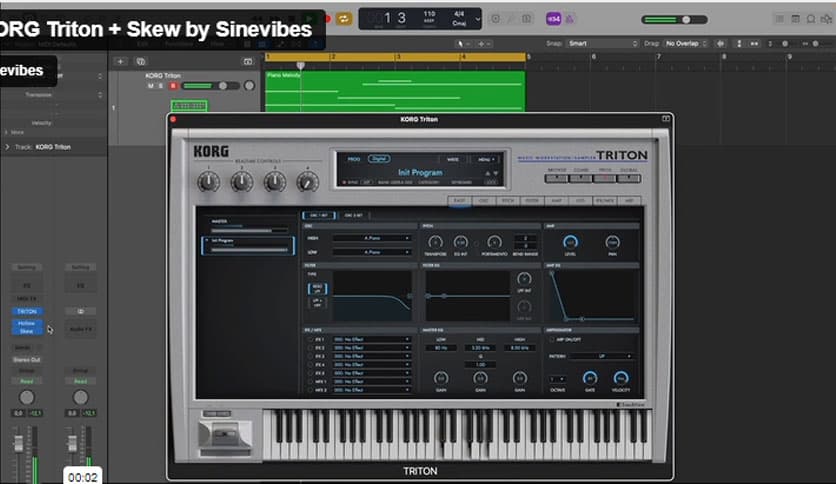Click Realtime Controls knob 4
The image size is (836, 484).
click(x=308, y=182)
